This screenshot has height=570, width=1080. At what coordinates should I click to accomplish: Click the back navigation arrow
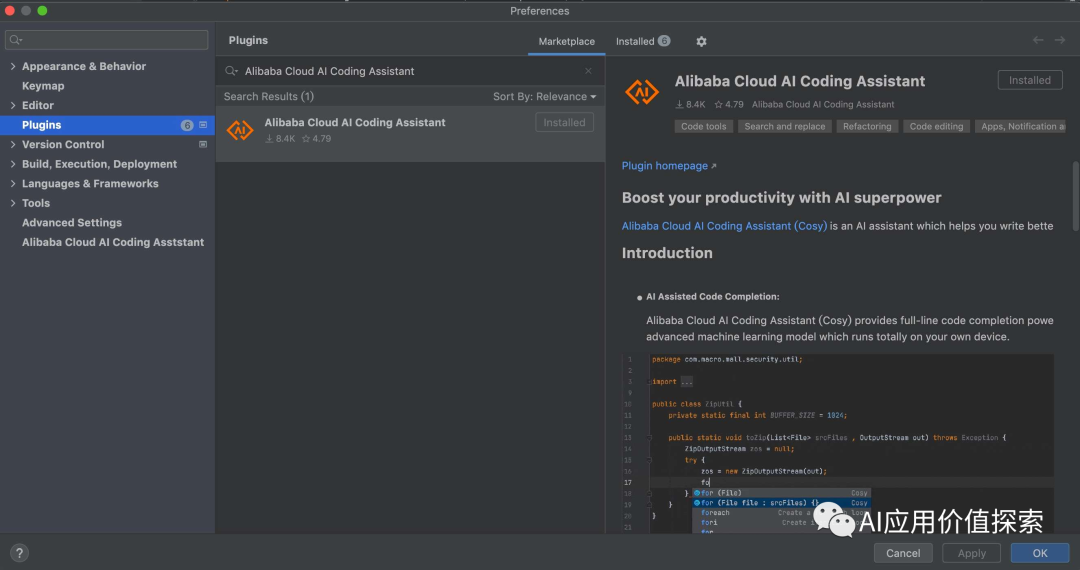click(x=1038, y=40)
